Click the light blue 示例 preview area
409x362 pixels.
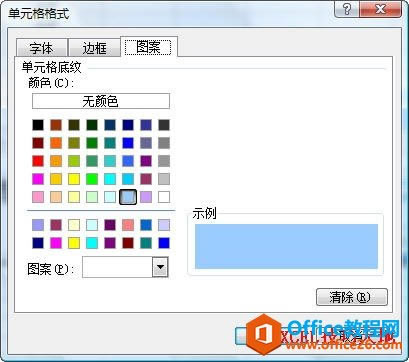click(x=286, y=246)
